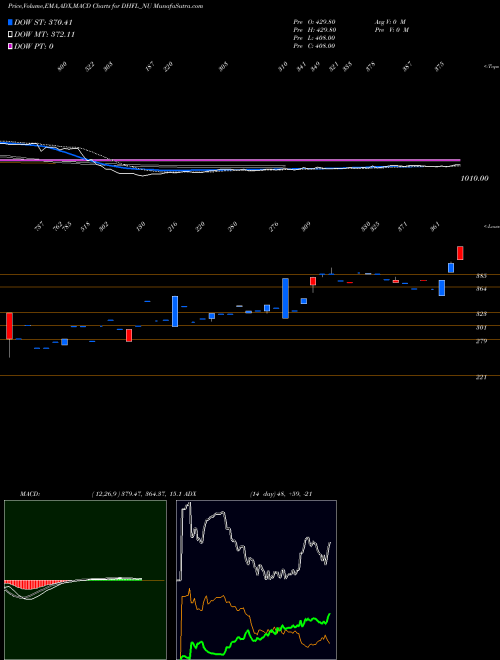Click the 279 price level label
The width and height of the screenshot is (500, 660).
(x=481, y=341)
